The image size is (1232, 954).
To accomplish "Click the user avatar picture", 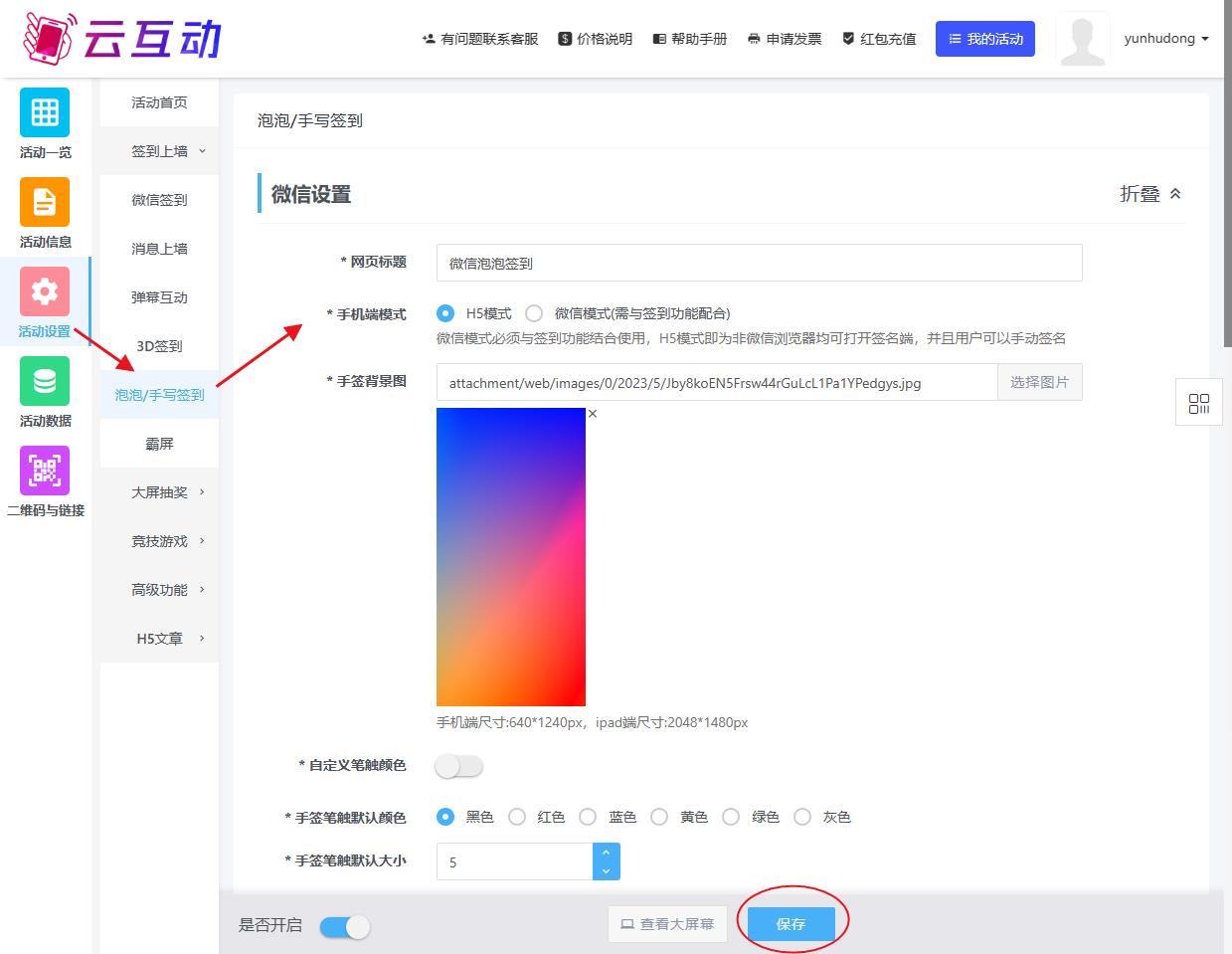I will click(x=1082, y=39).
